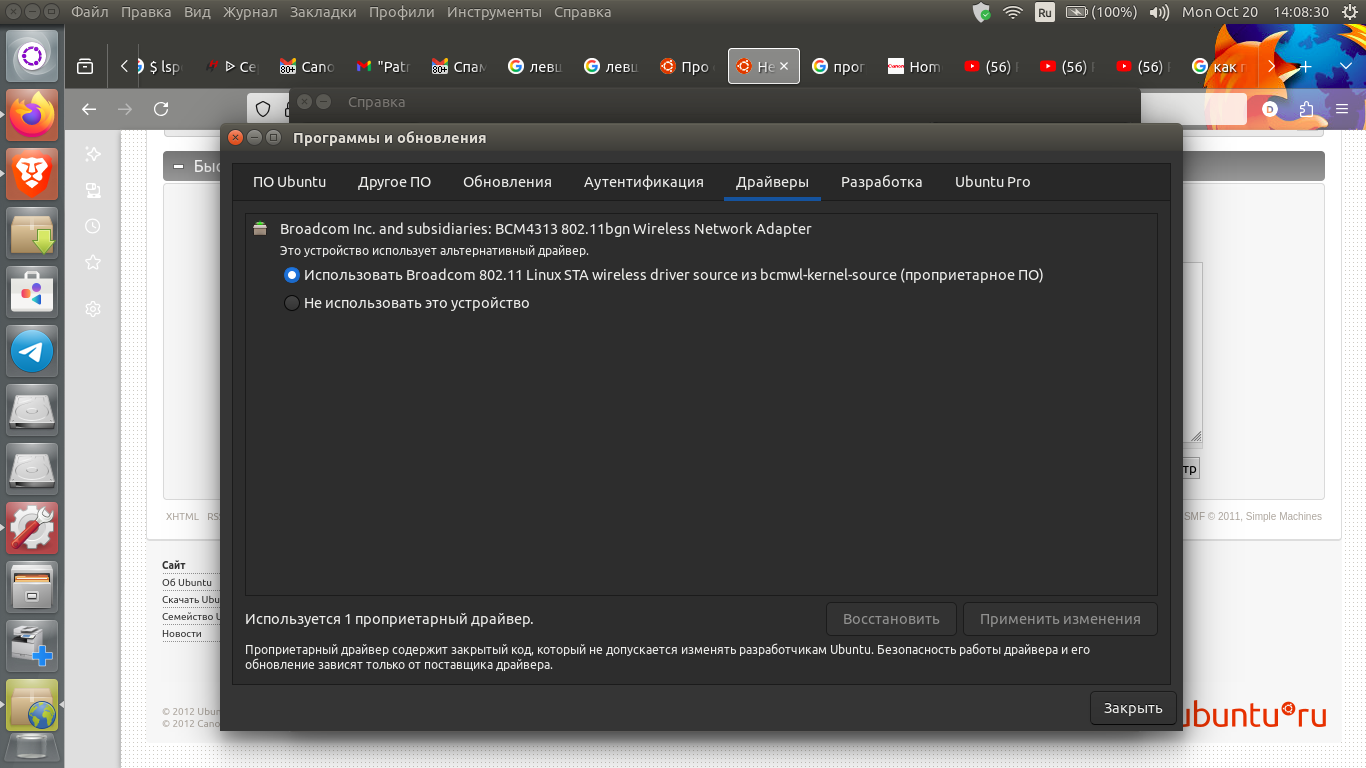
Task: Launch Brave browser from the dock
Action: coord(33,174)
